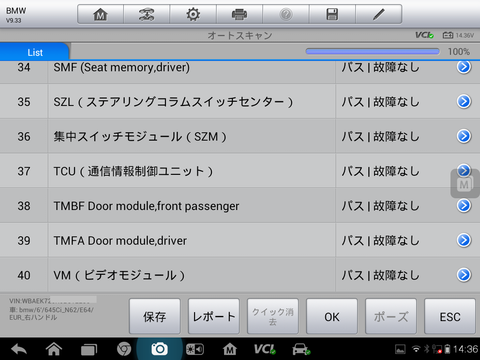
Task: Expand TMFA Door module driver arrow
Action: 464,240
